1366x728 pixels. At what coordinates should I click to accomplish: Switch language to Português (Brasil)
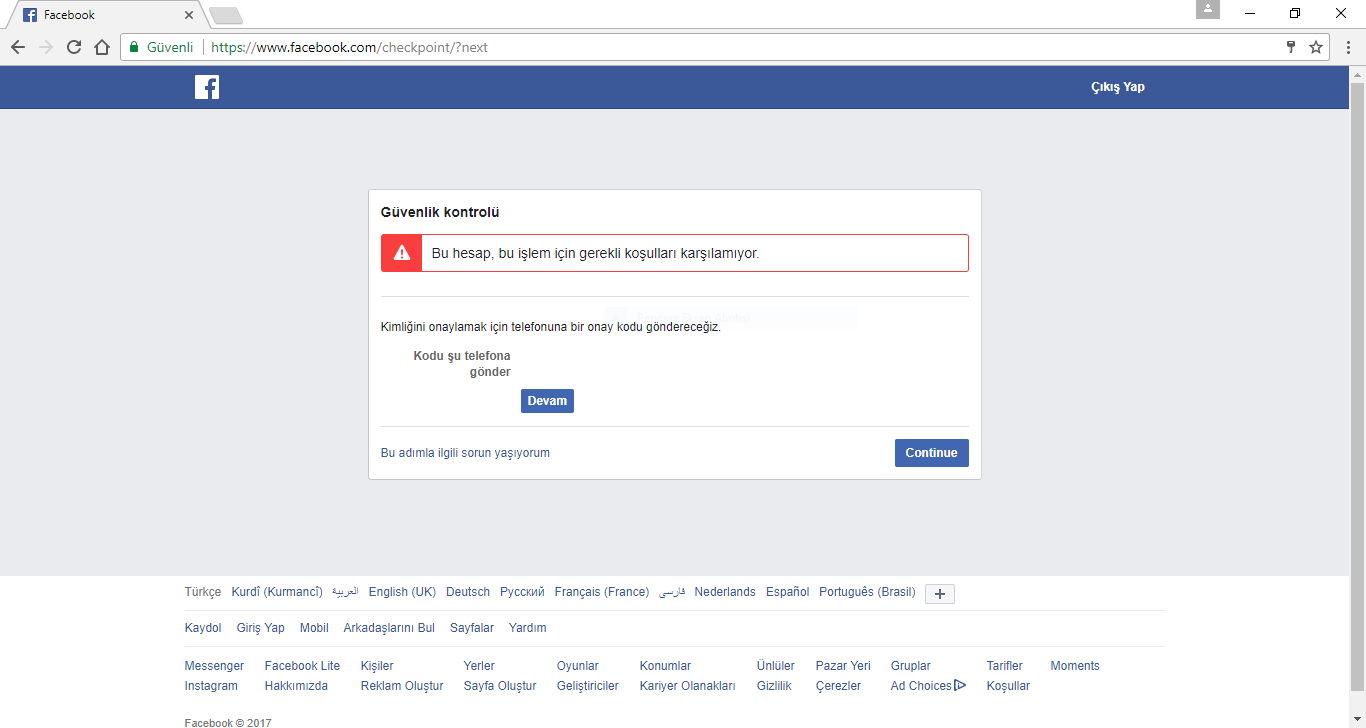click(867, 592)
